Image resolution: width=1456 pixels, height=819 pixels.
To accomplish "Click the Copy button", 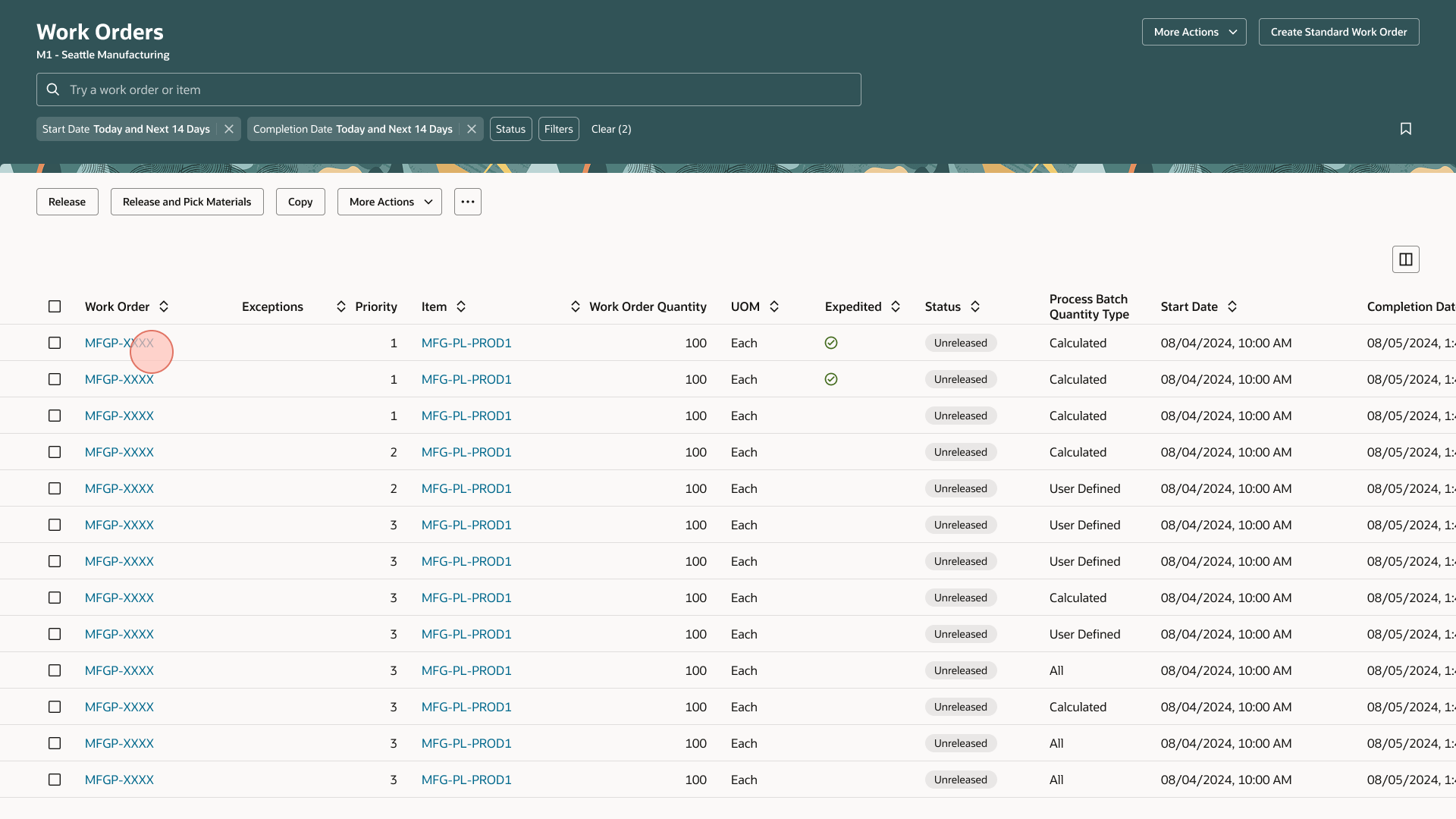I will point(300,202).
